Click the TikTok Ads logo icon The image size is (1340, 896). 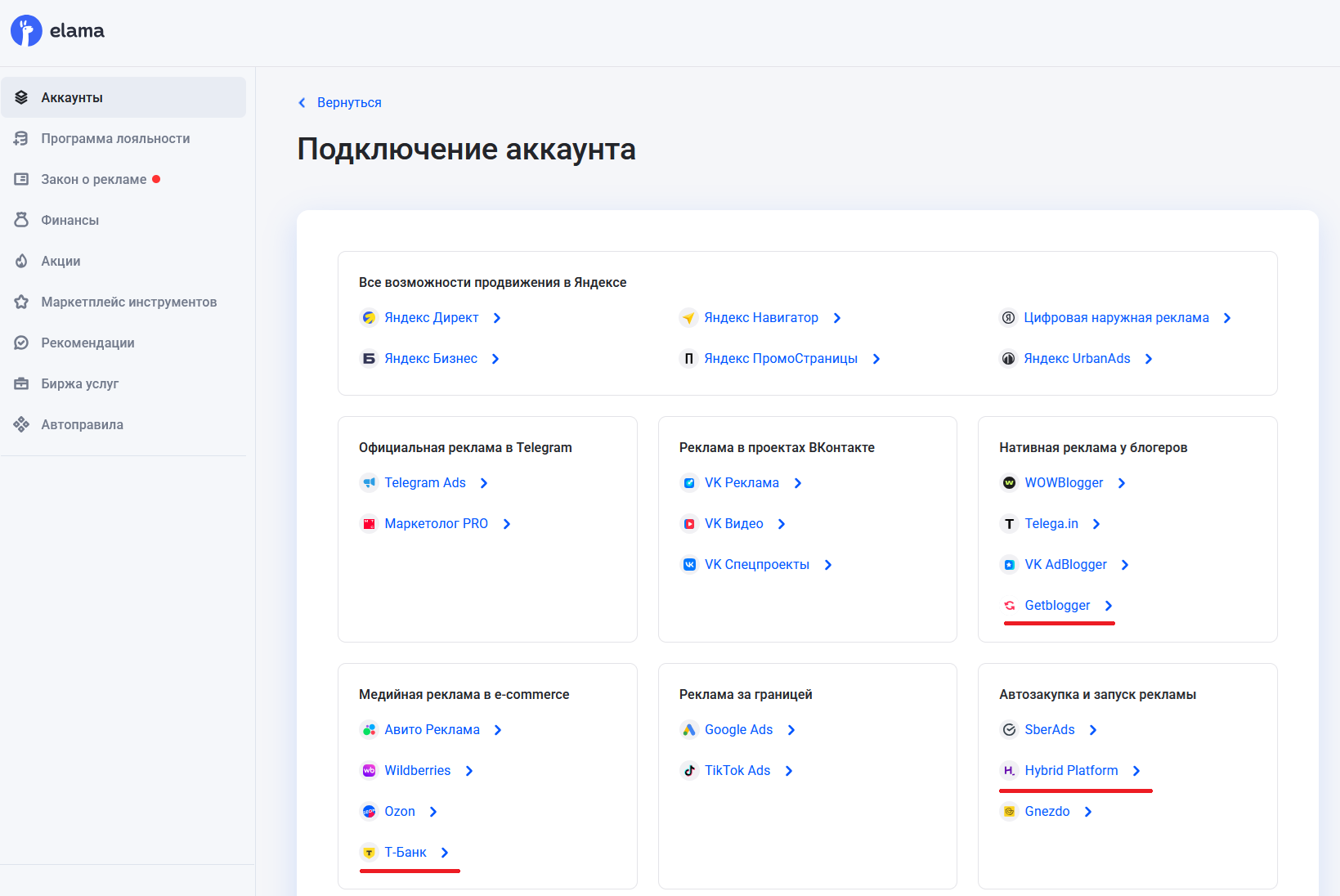[689, 771]
